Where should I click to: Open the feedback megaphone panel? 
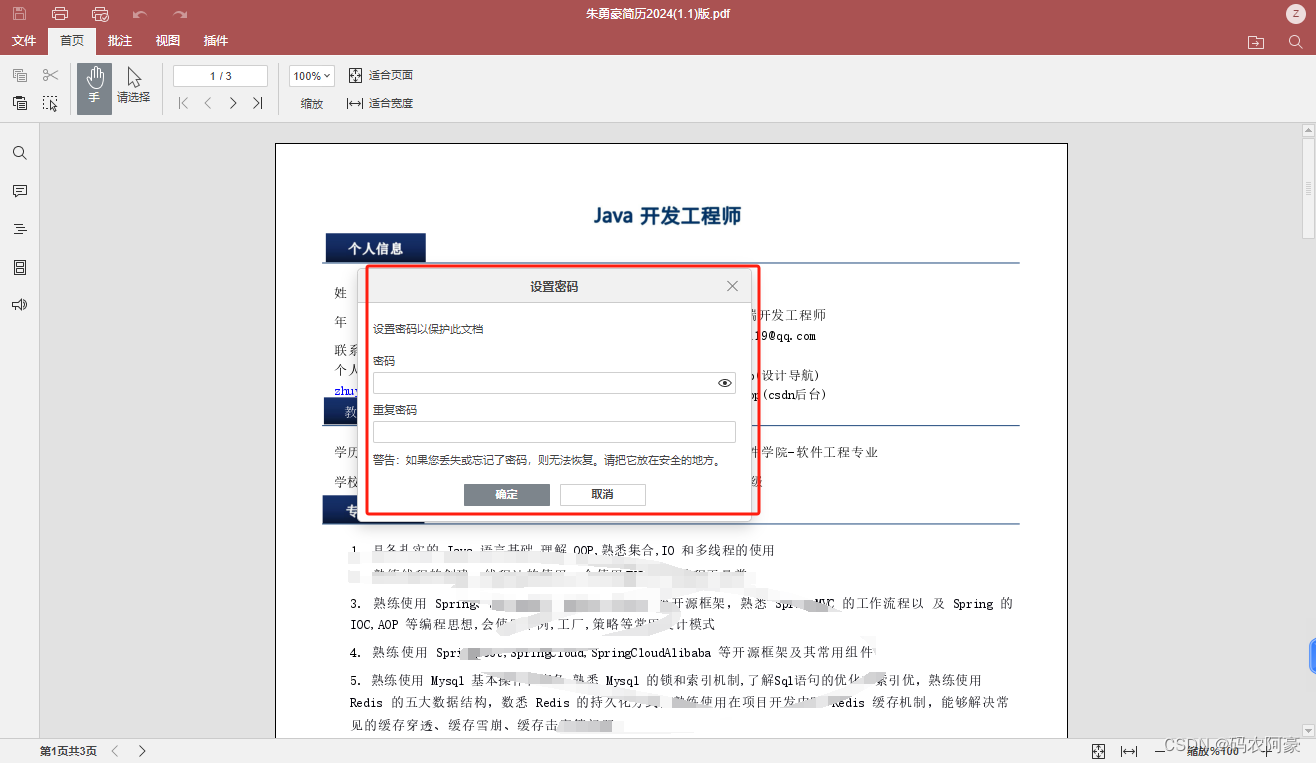[x=20, y=305]
